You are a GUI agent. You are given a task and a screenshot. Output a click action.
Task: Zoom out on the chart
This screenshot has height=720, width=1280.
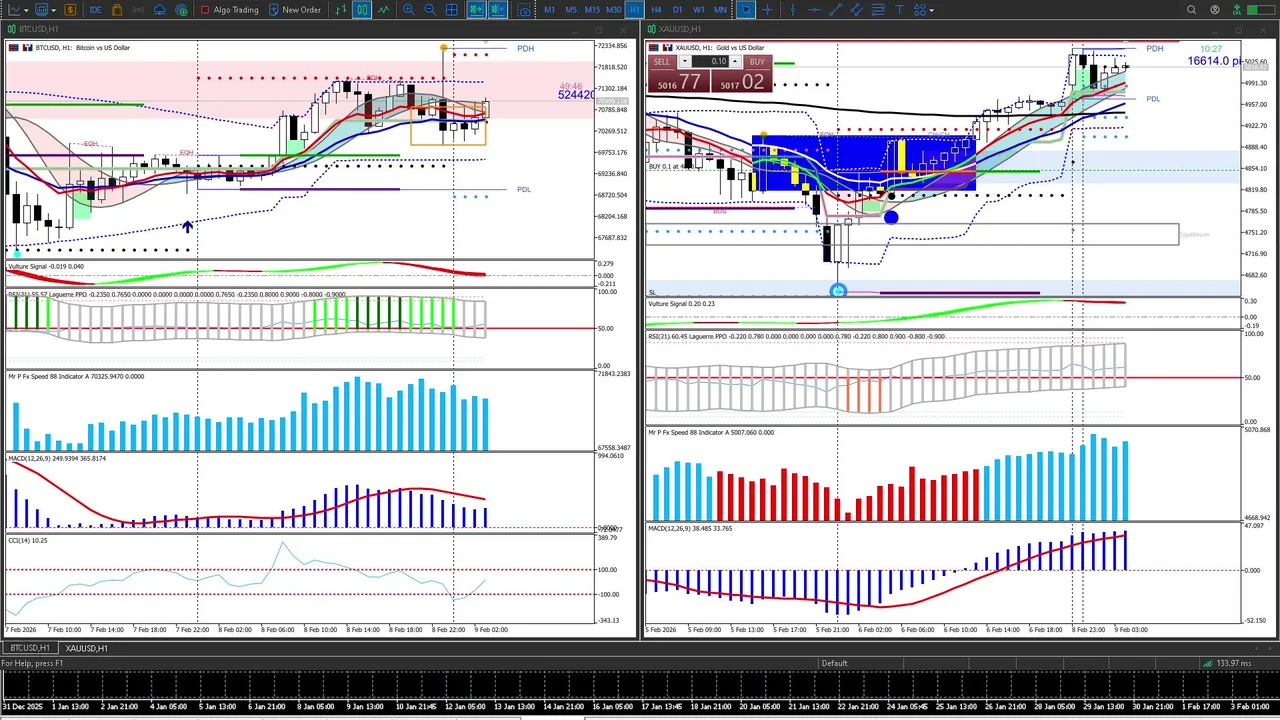[429, 10]
